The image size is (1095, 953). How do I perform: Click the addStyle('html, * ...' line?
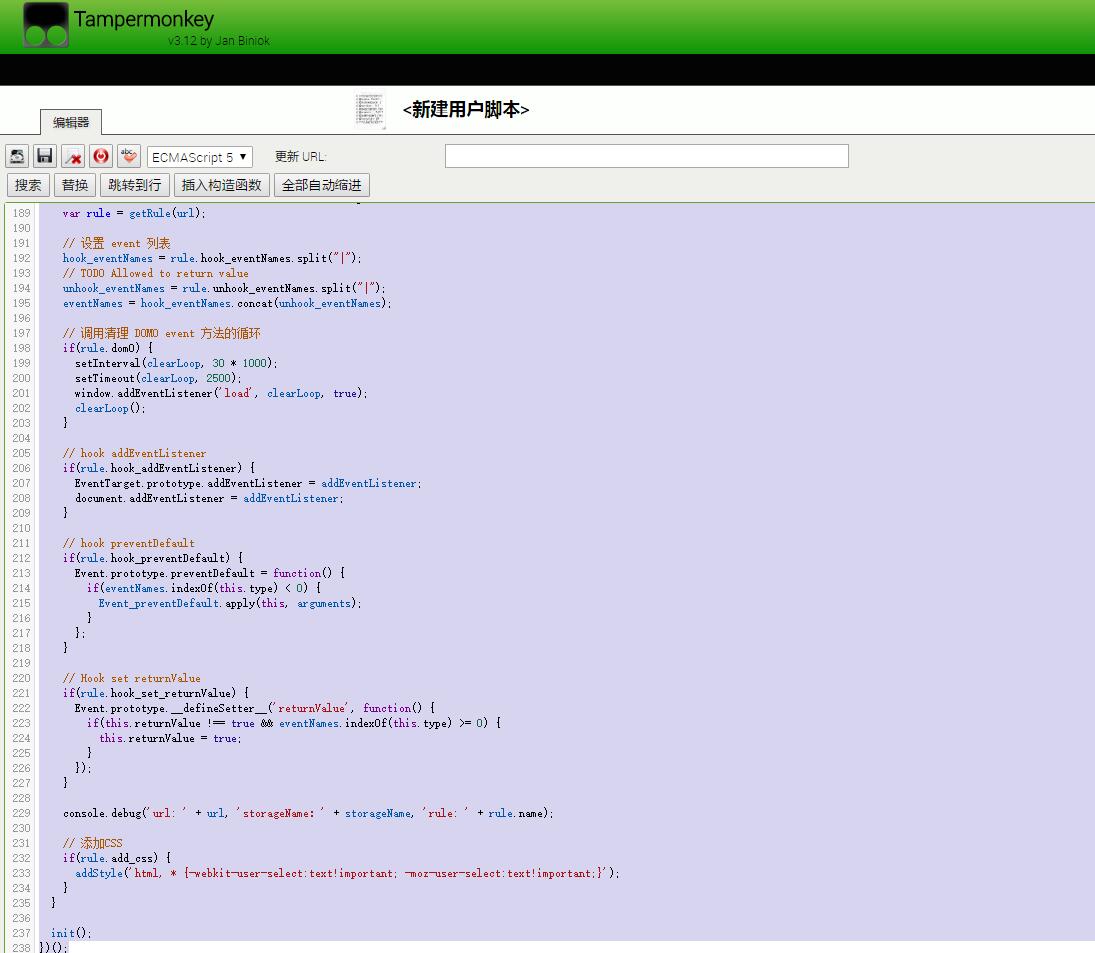coord(347,873)
